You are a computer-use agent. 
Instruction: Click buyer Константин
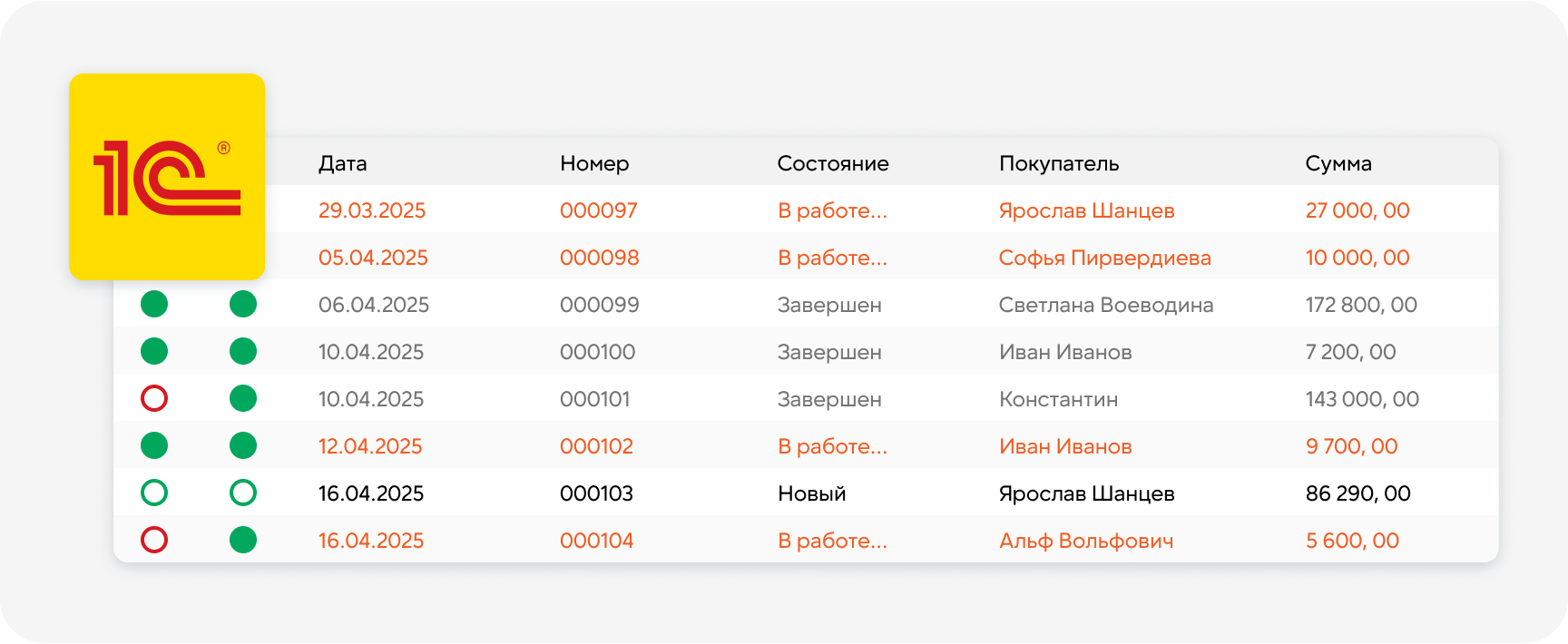click(1059, 399)
